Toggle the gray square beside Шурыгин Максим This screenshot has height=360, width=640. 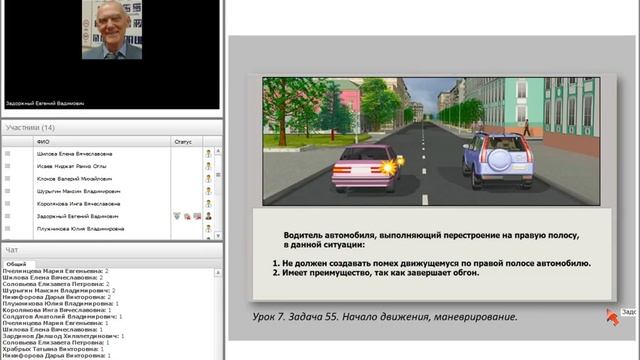(x=7, y=191)
